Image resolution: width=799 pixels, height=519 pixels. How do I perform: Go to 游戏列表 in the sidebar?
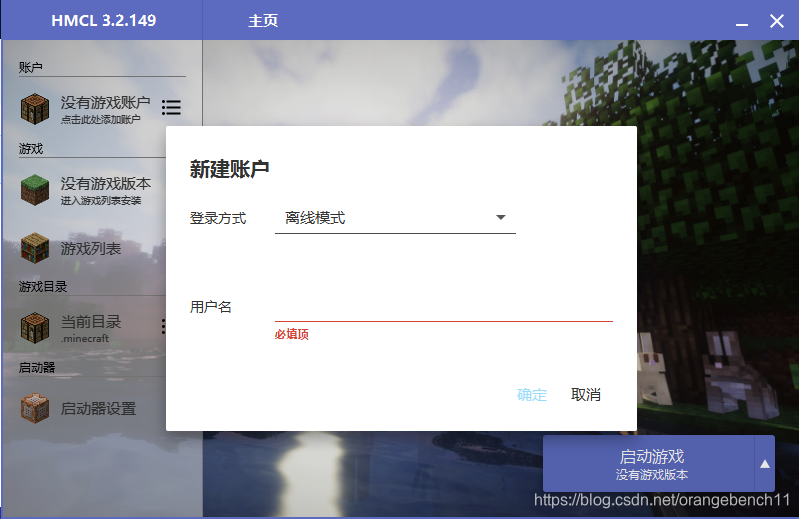tap(91, 249)
